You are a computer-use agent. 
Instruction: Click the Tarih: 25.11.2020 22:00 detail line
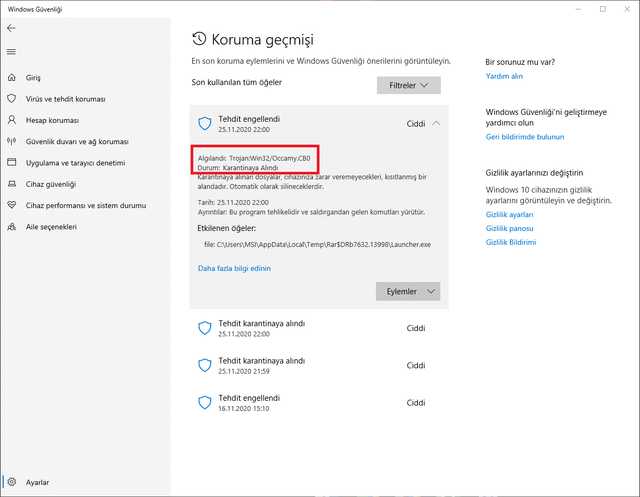233,202
